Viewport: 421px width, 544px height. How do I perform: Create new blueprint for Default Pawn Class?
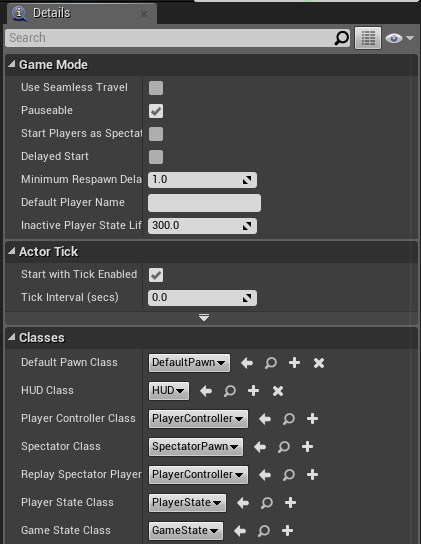(294, 363)
